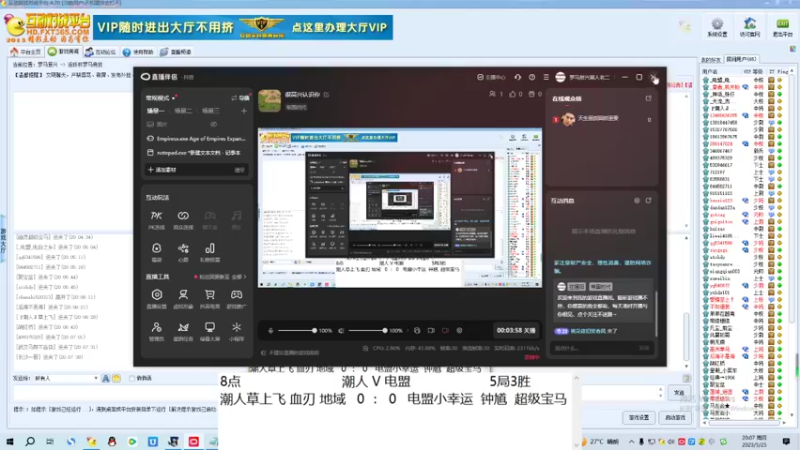The height and width of the screenshot is (450, 800).
Task: Open the admin manager person icon
Action: [157, 331]
